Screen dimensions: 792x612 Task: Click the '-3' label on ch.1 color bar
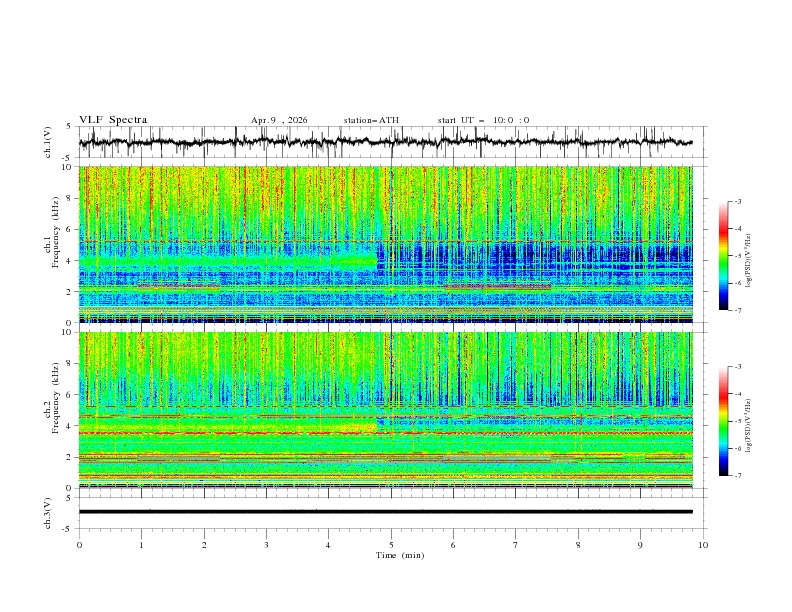click(737, 201)
